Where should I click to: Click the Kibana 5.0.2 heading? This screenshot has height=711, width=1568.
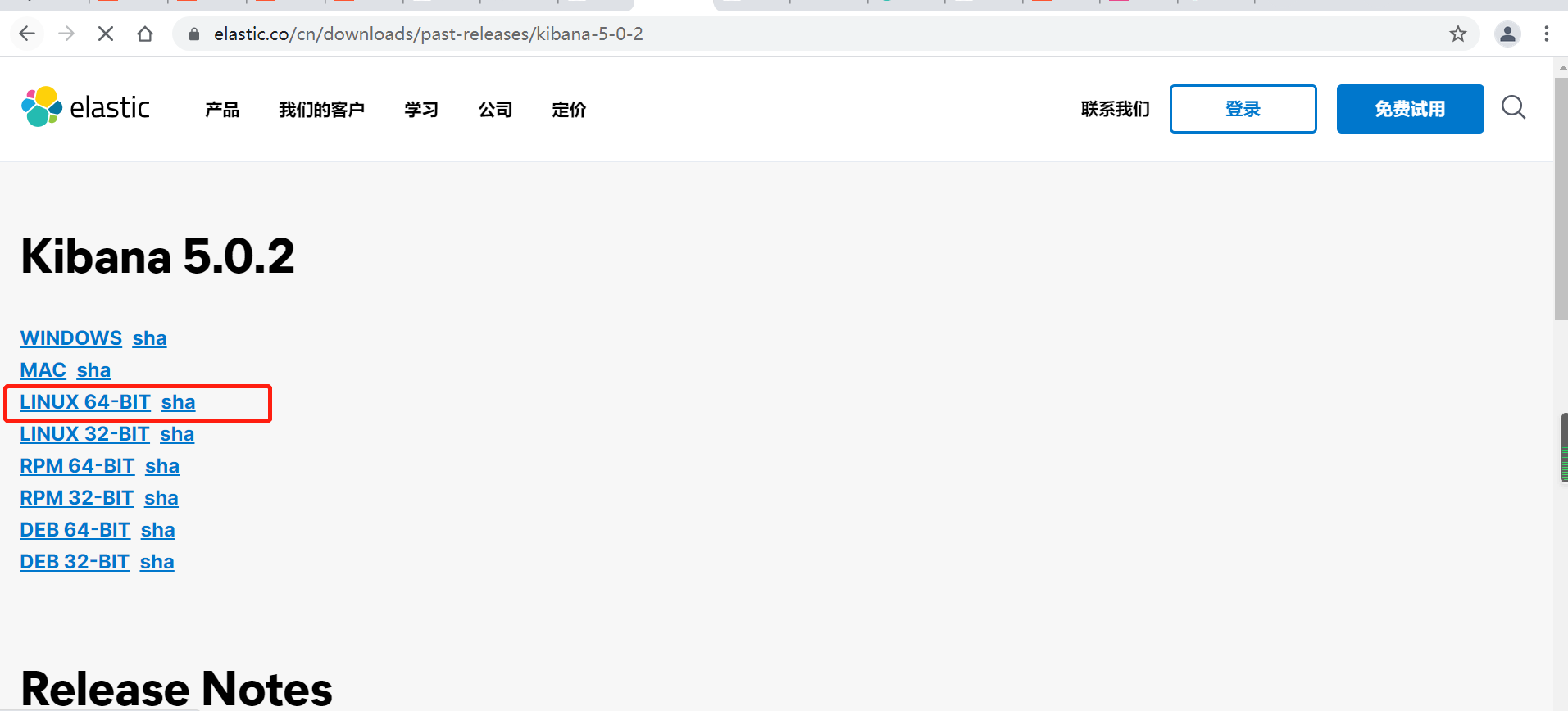point(157,256)
